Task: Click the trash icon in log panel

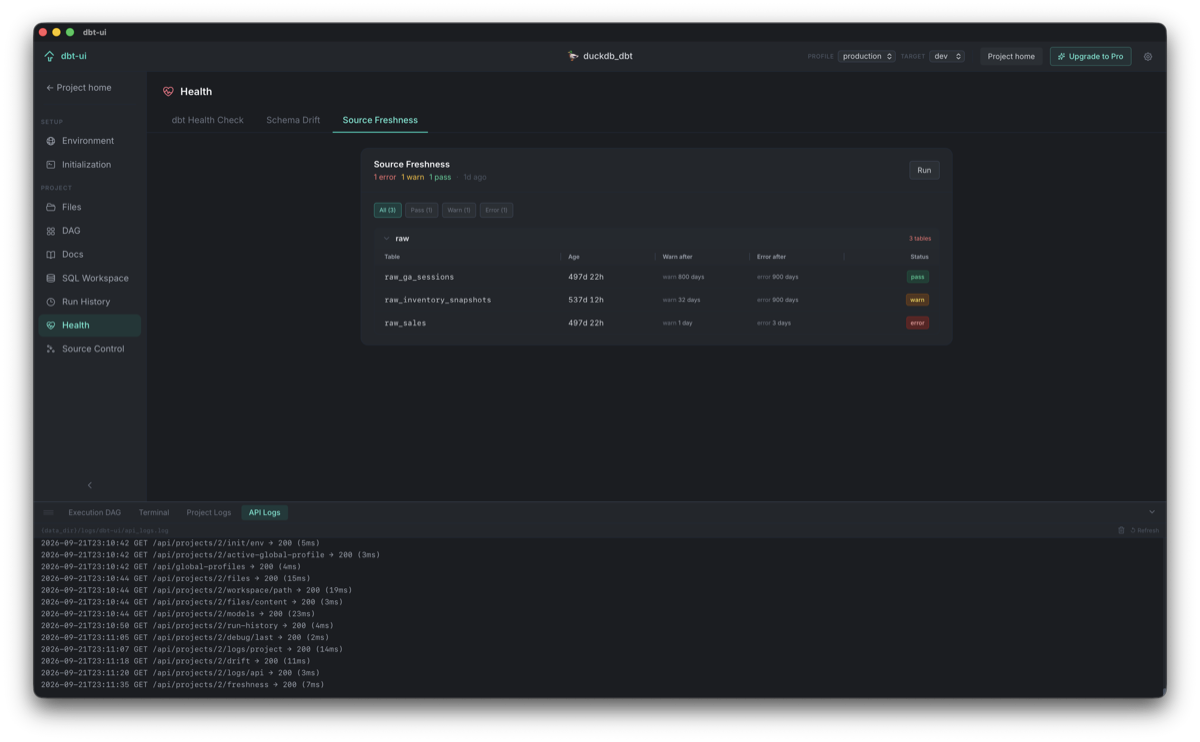Action: (x=1121, y=531)
